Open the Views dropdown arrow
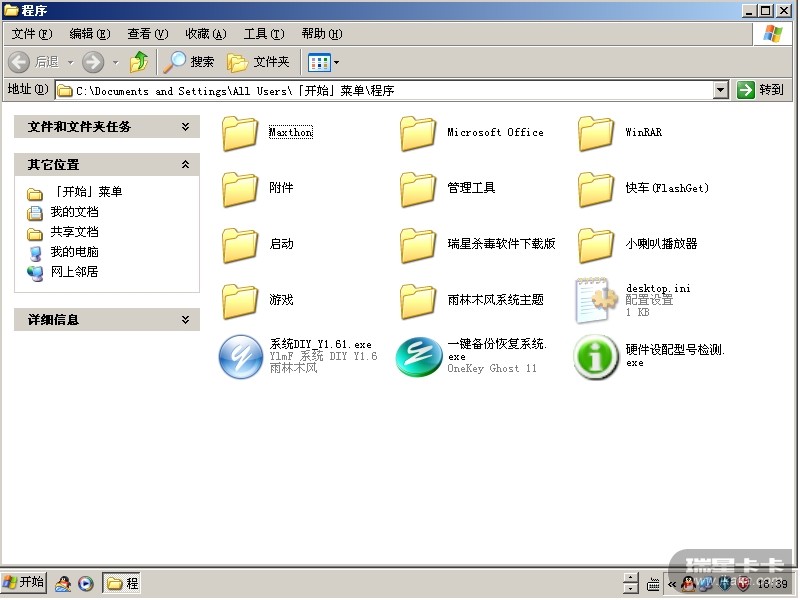Image resolution: width=800 pixels, height=600 pixels. 336,63
